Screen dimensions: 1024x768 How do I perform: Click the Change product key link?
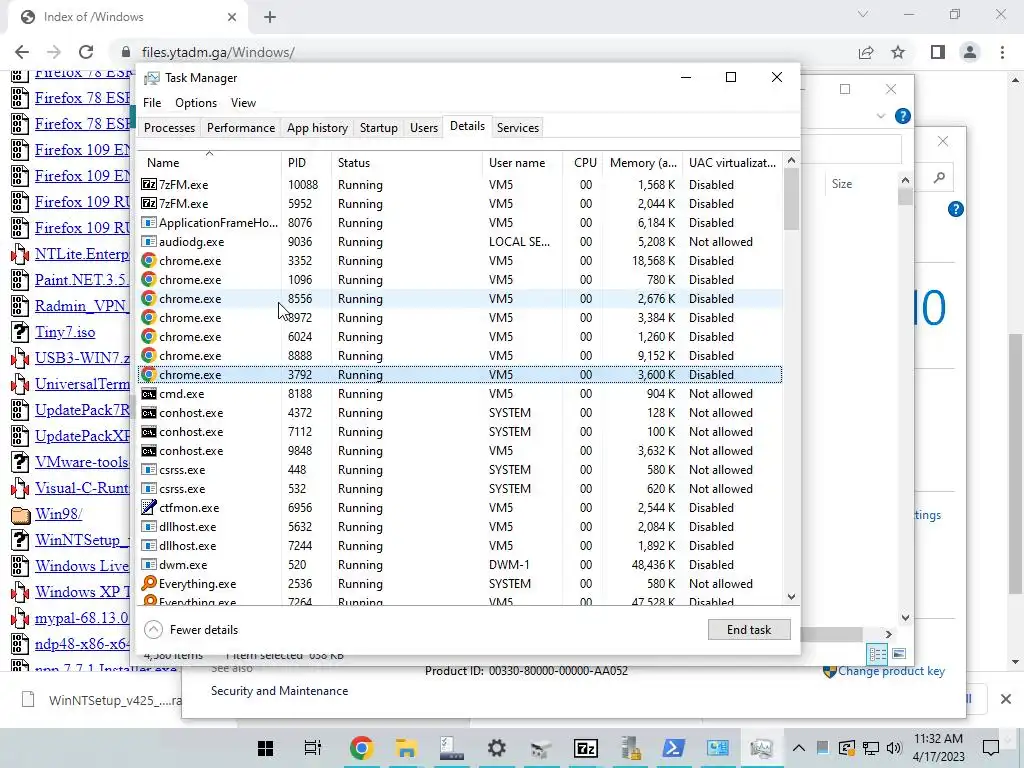click(891, 671)
